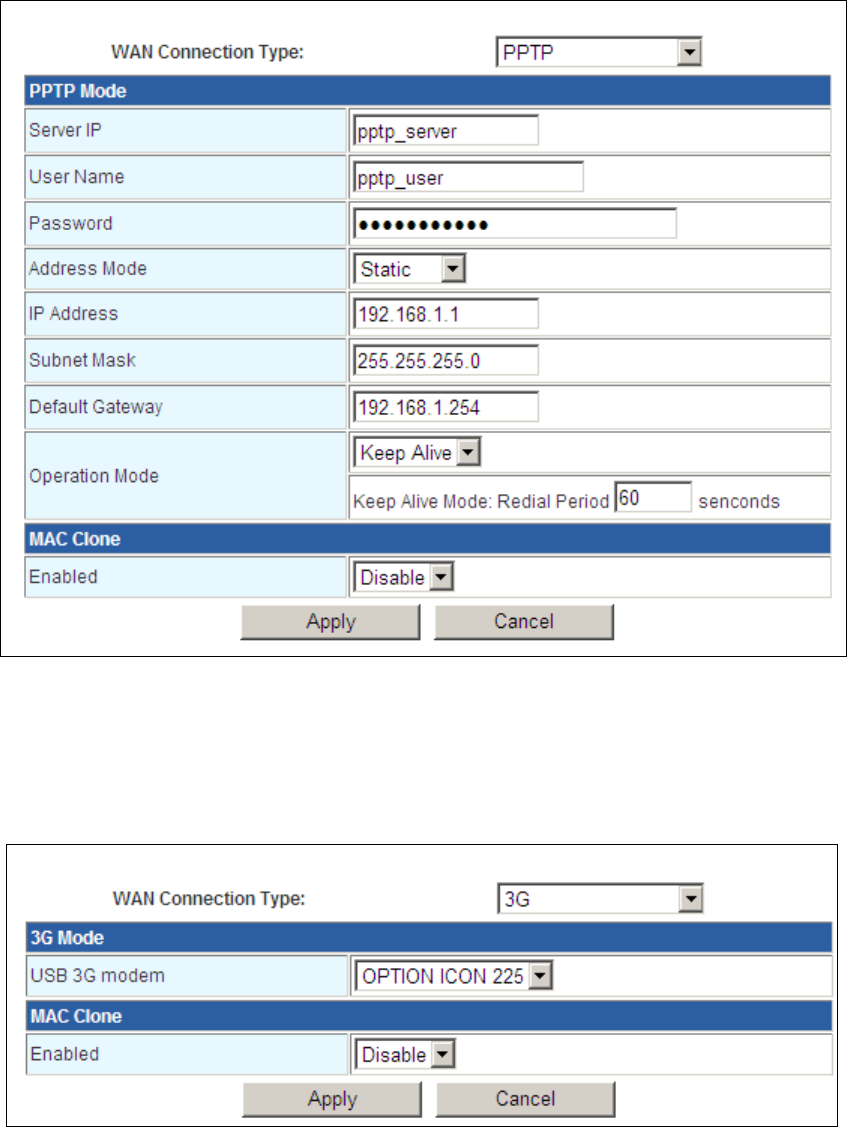
Task: Click the User Name label
Action: [x=77, y=177]
